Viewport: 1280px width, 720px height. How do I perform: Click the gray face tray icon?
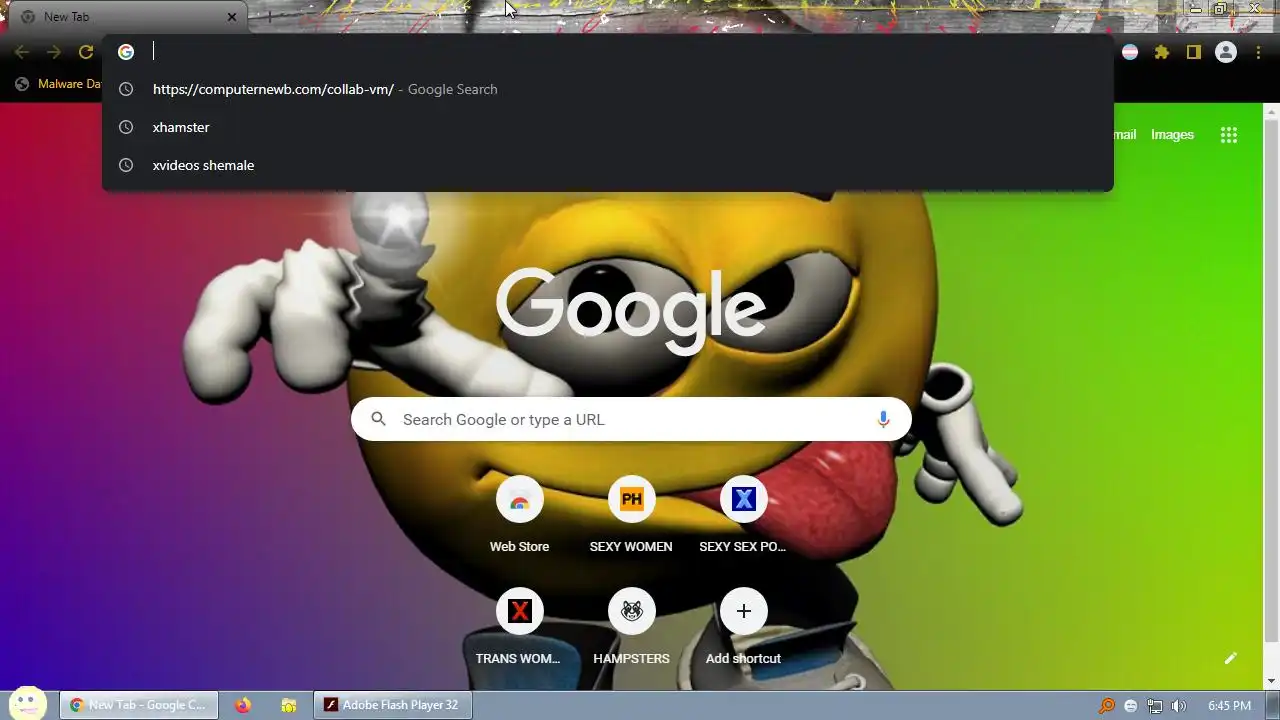pos(1131,706)
